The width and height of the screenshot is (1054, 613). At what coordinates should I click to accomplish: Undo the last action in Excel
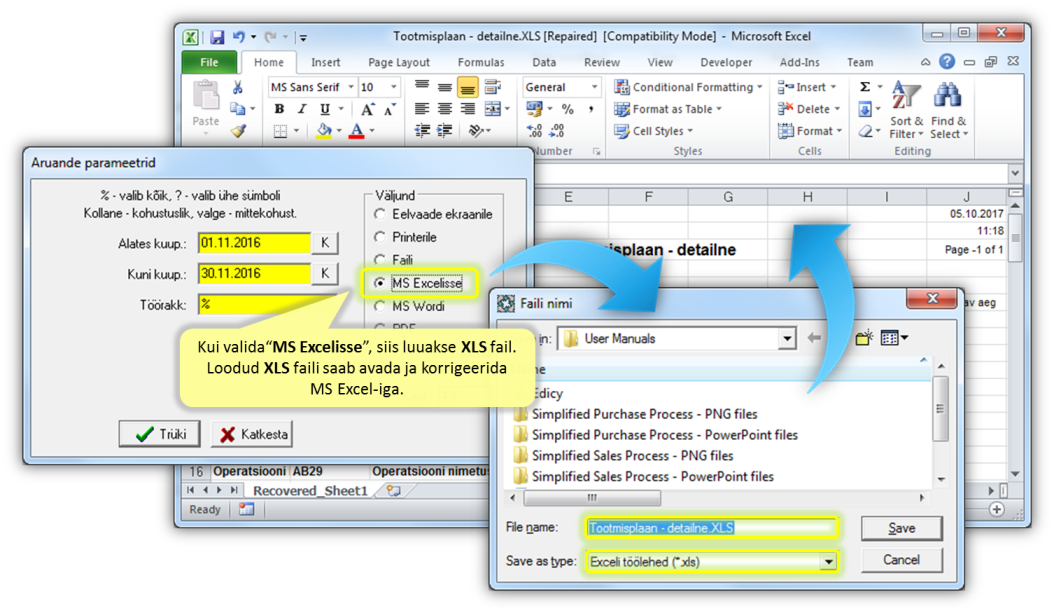click(239, 37)
